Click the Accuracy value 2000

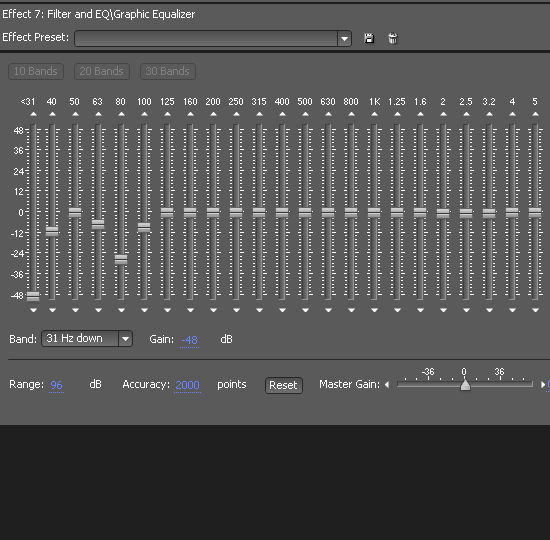[x=187, y=385]
